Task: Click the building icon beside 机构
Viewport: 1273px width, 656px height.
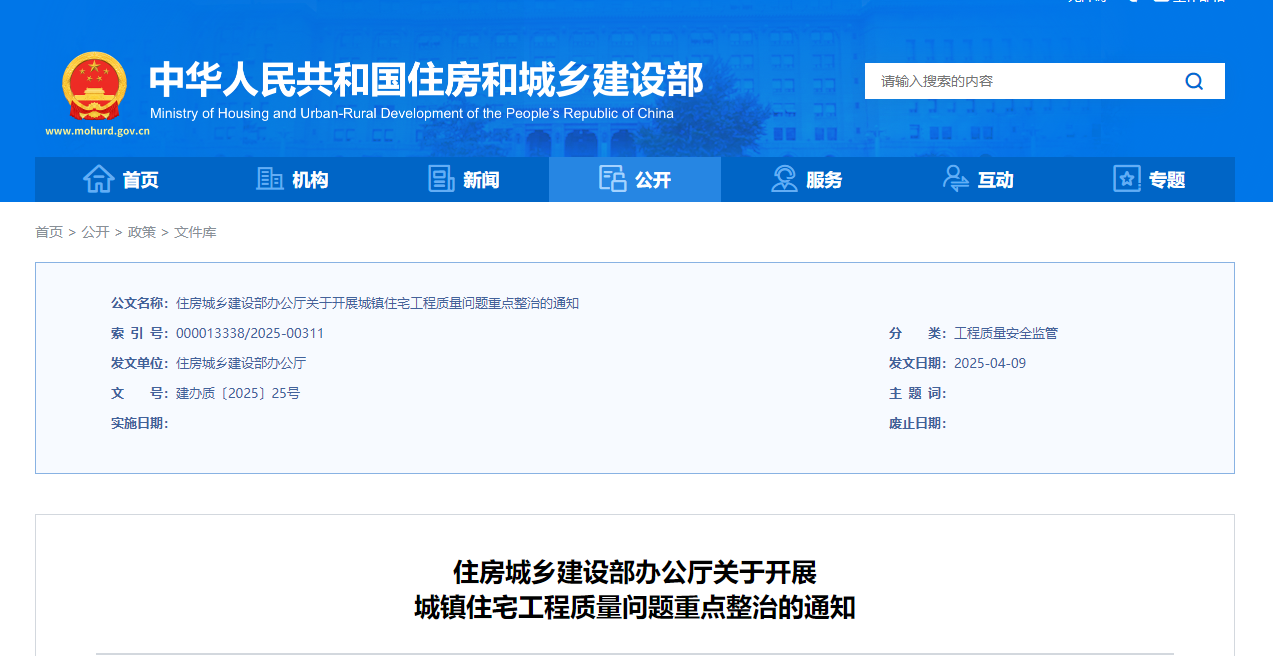Action: coord(270,179)
